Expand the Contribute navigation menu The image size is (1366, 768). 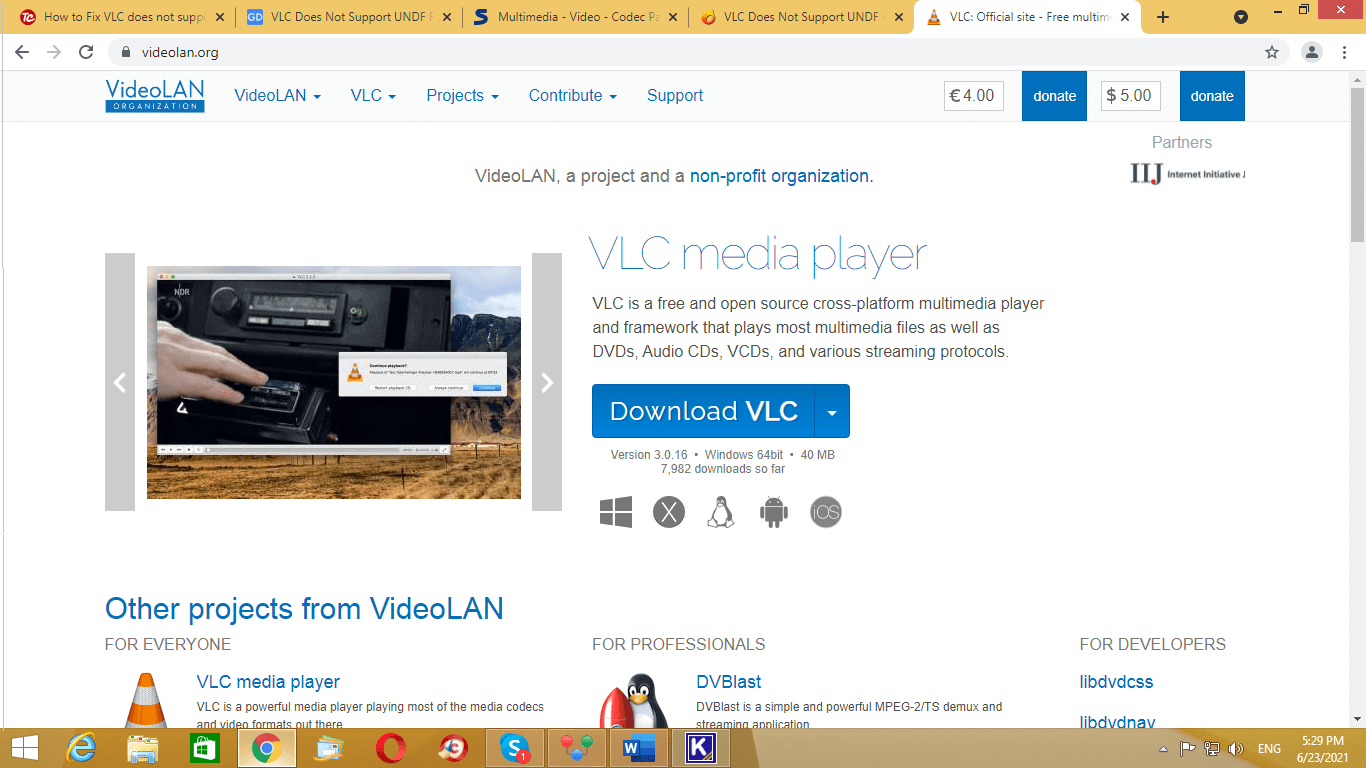573,96
